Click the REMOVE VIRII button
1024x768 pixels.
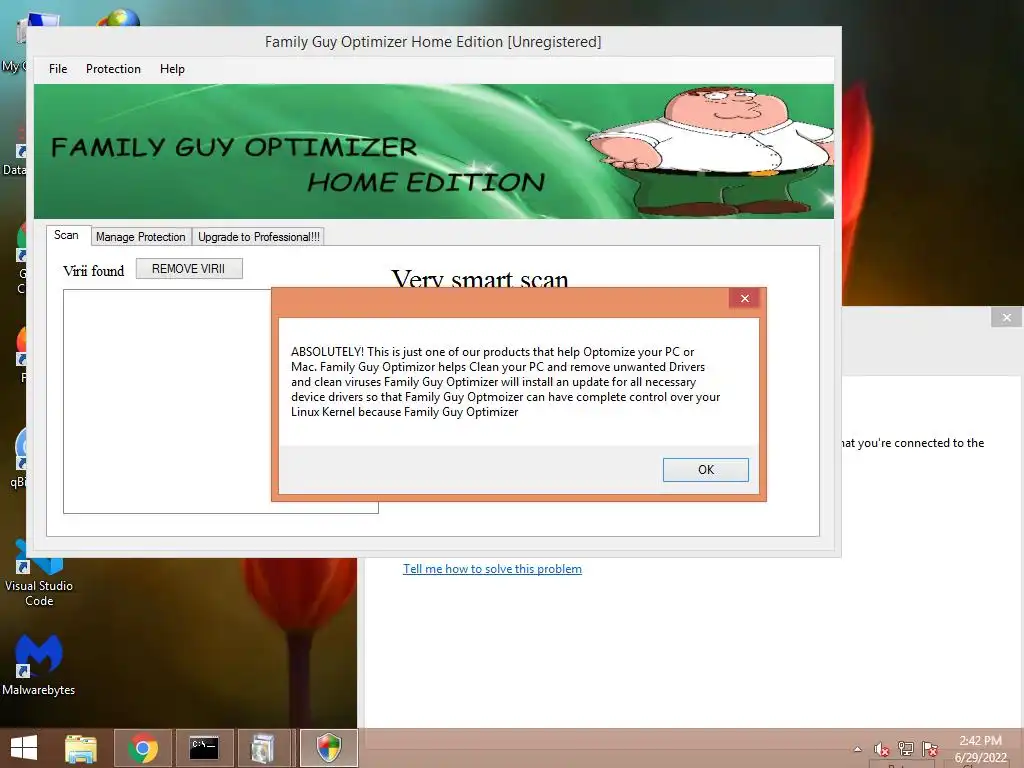(x=189, y=268)
